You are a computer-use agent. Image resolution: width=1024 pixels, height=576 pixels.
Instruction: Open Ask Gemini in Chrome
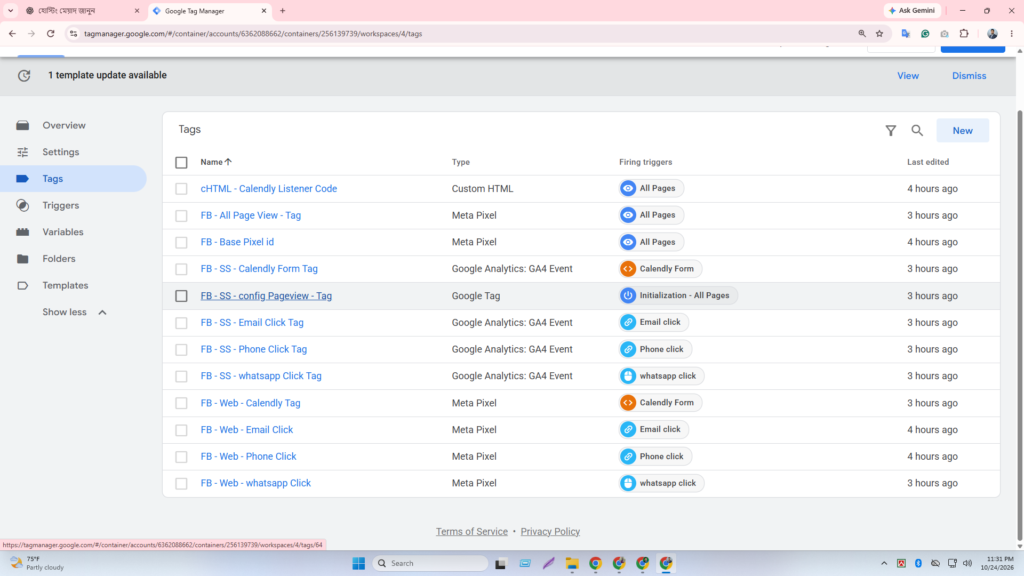912,10
